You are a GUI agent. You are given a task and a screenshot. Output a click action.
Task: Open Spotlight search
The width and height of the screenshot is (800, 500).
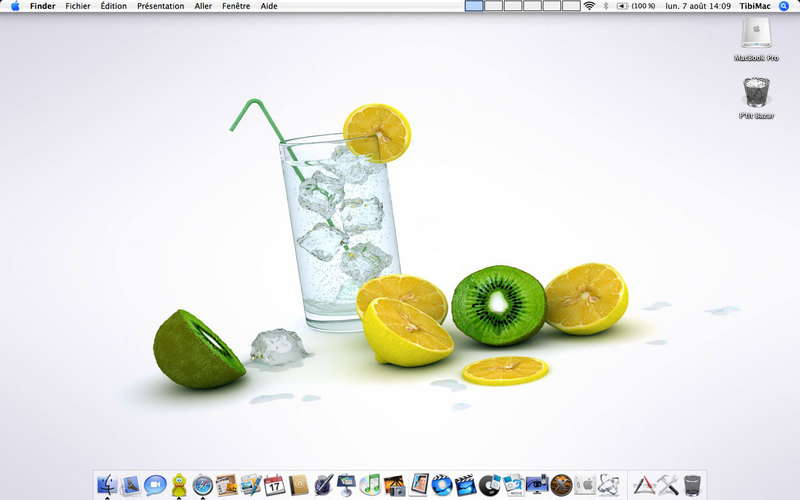784,6
